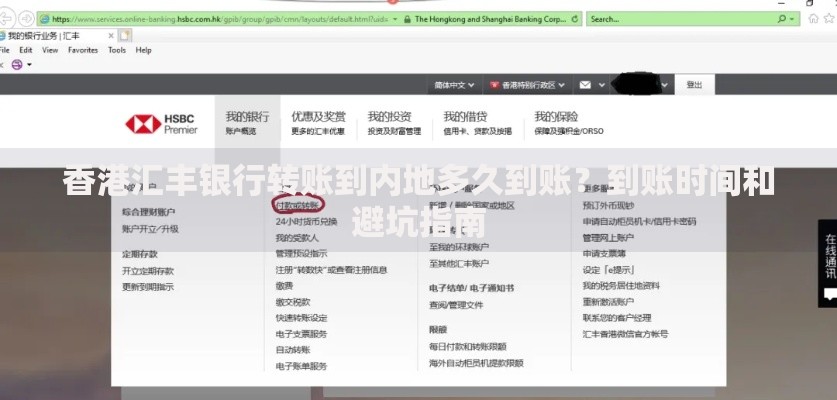Click the address bar URL field
Viewport: 837px width, 400px height.
pos(219,19)
